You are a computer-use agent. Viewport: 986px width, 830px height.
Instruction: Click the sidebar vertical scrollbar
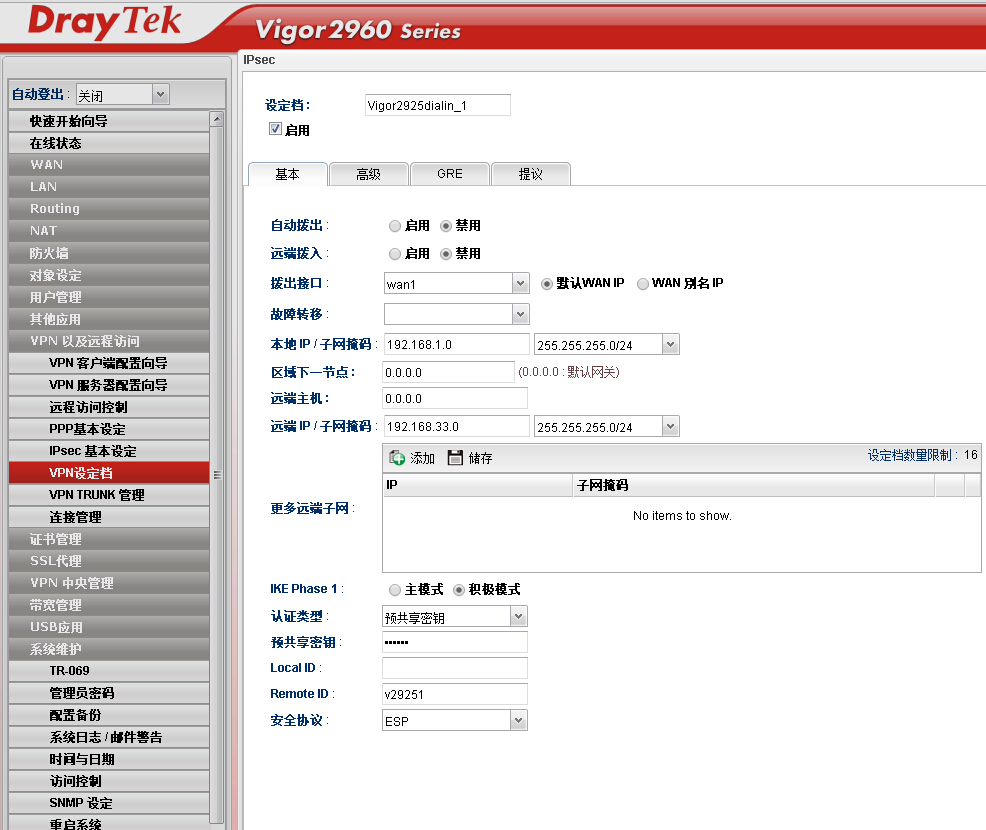(x=216, y=474)
